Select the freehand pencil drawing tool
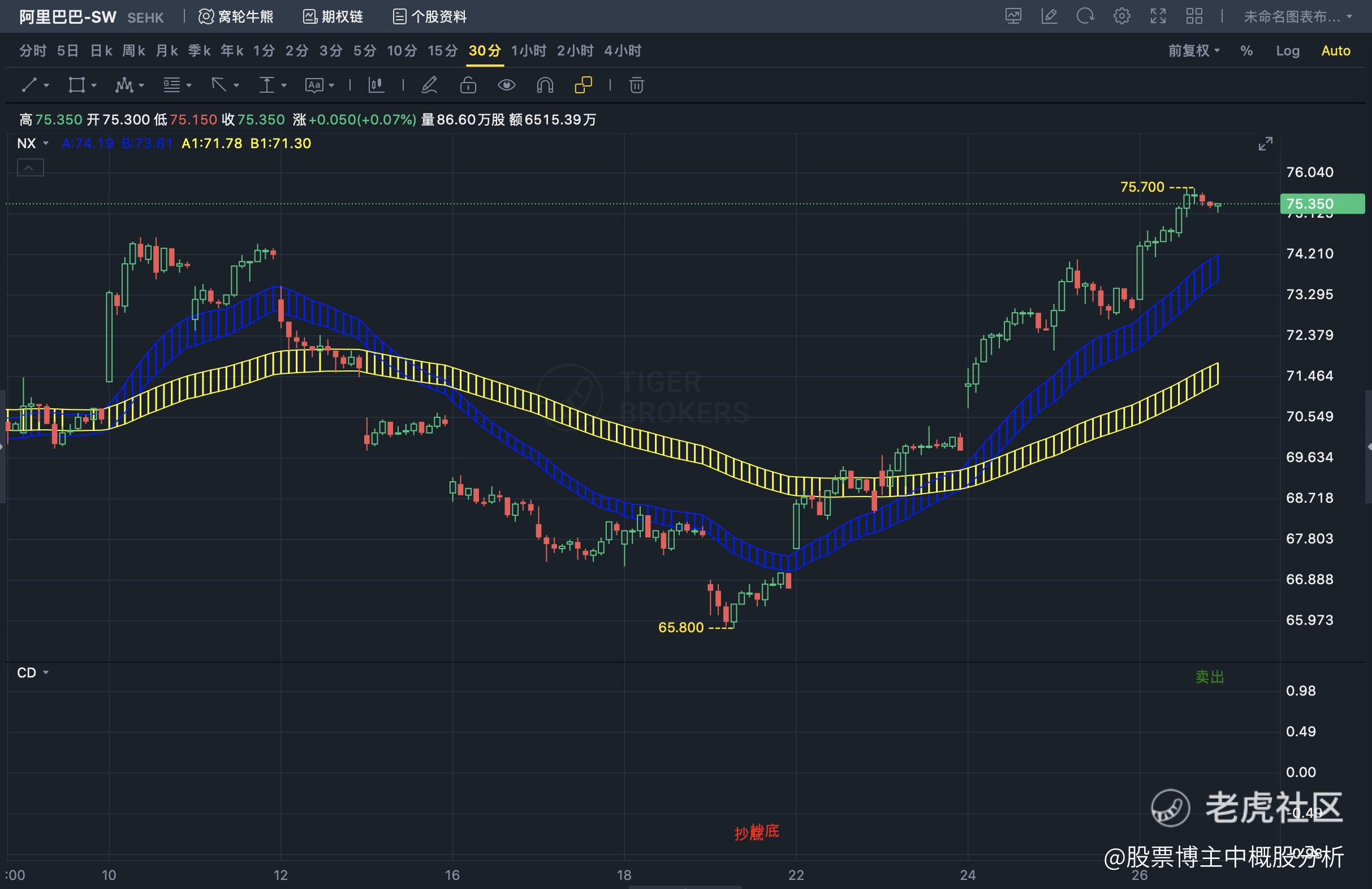Screen dimensions: 1372x889 (429, 85)
